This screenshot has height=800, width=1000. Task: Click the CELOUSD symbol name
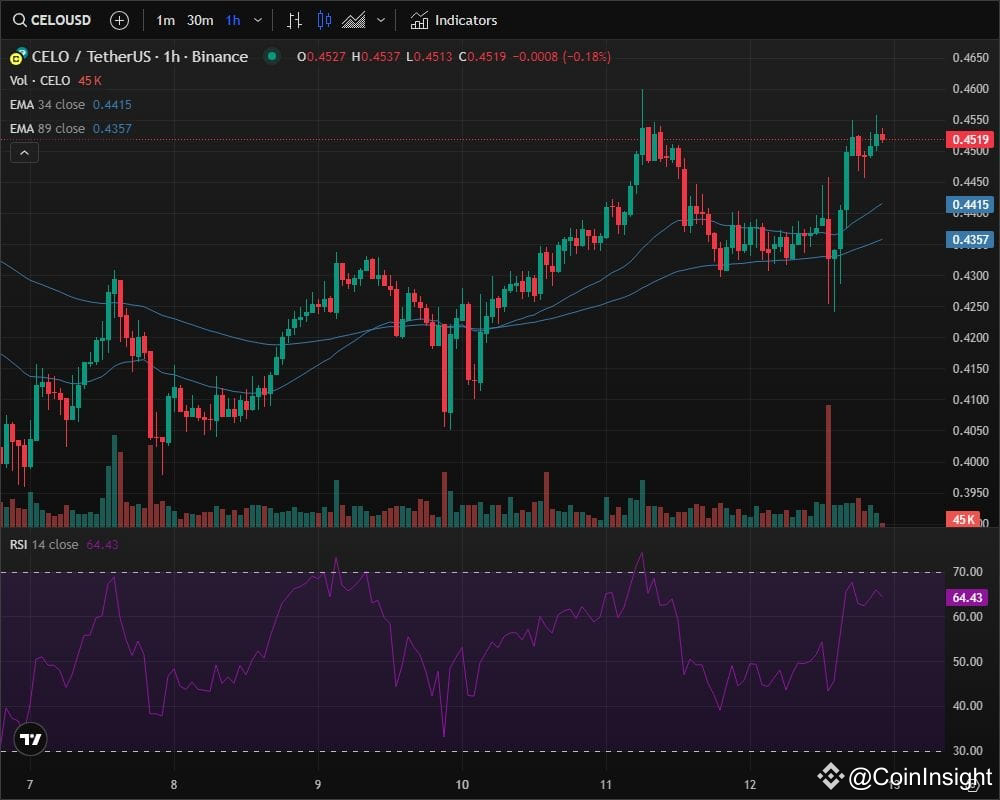coord(62,20)
